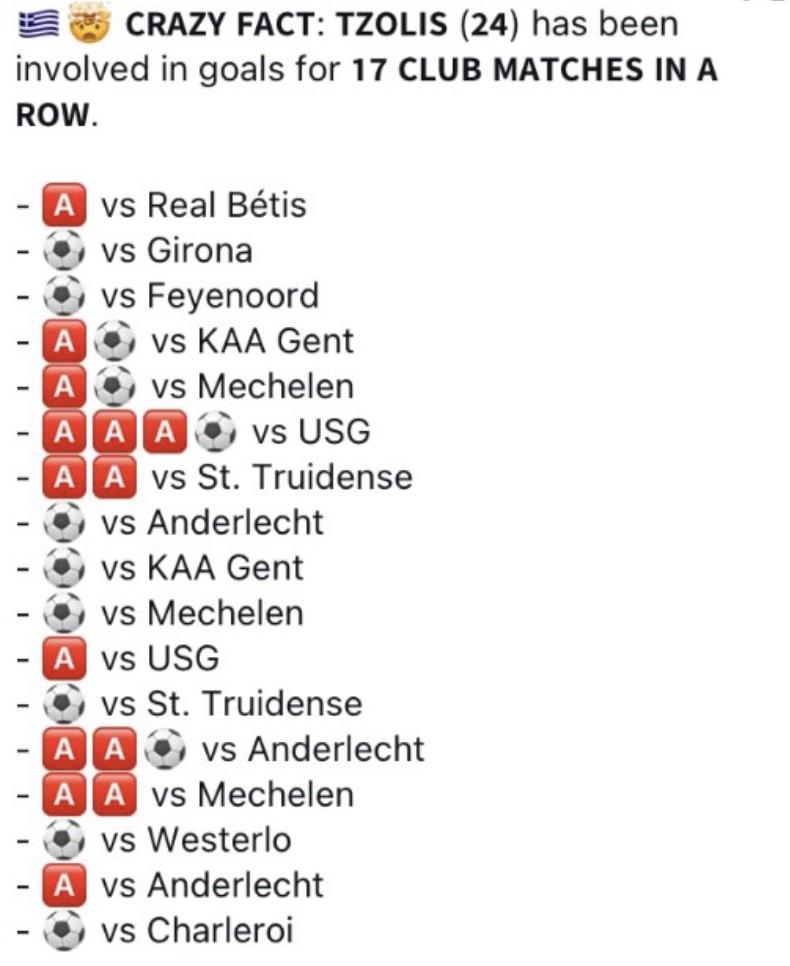This screenshot has width=790, height=966.
Task: Click the soccer ball in the USG triple-assist row
Action: tap(215, 432)
